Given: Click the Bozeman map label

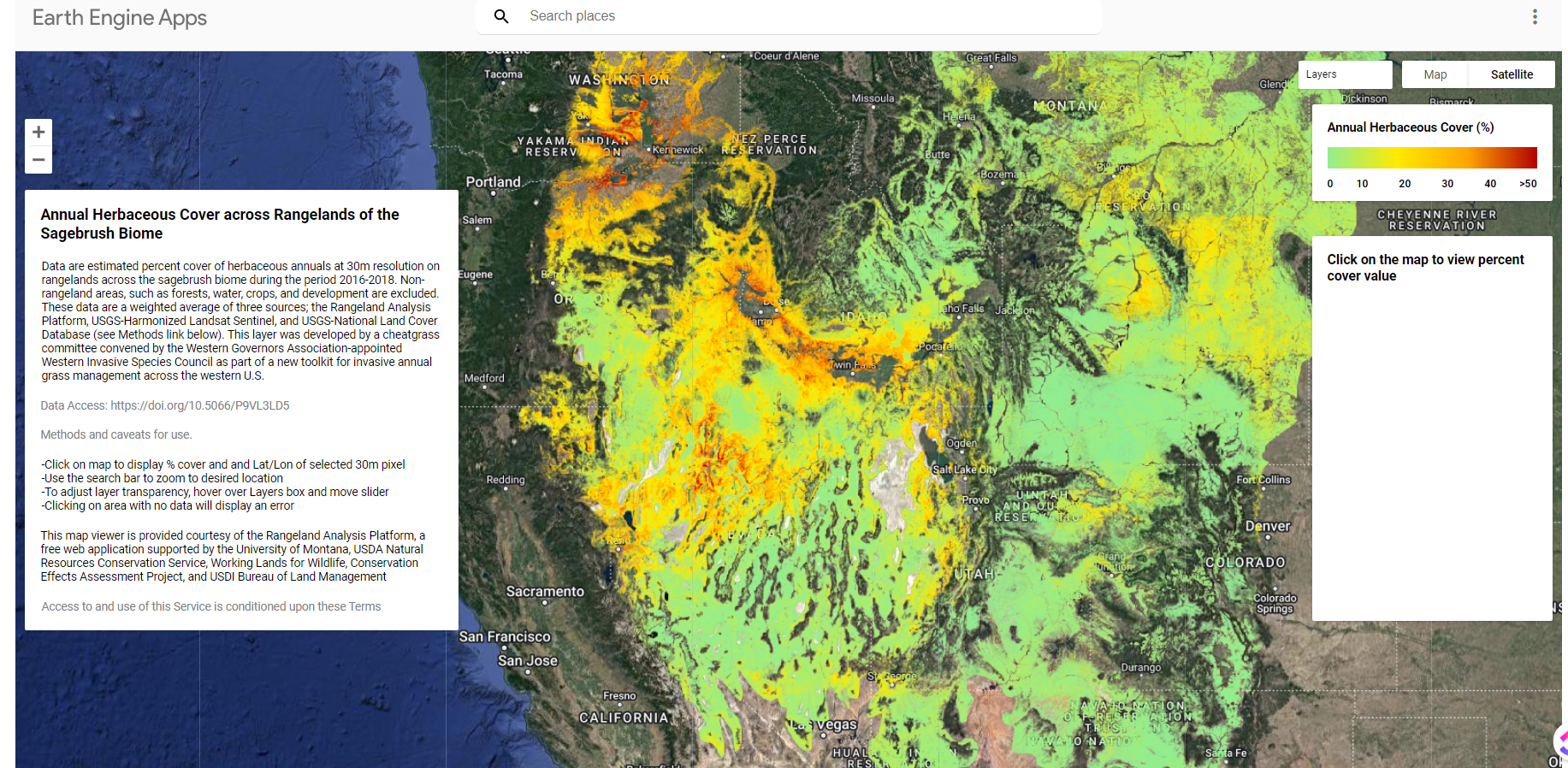Looking at the screenshot, I should (1000, 174).
